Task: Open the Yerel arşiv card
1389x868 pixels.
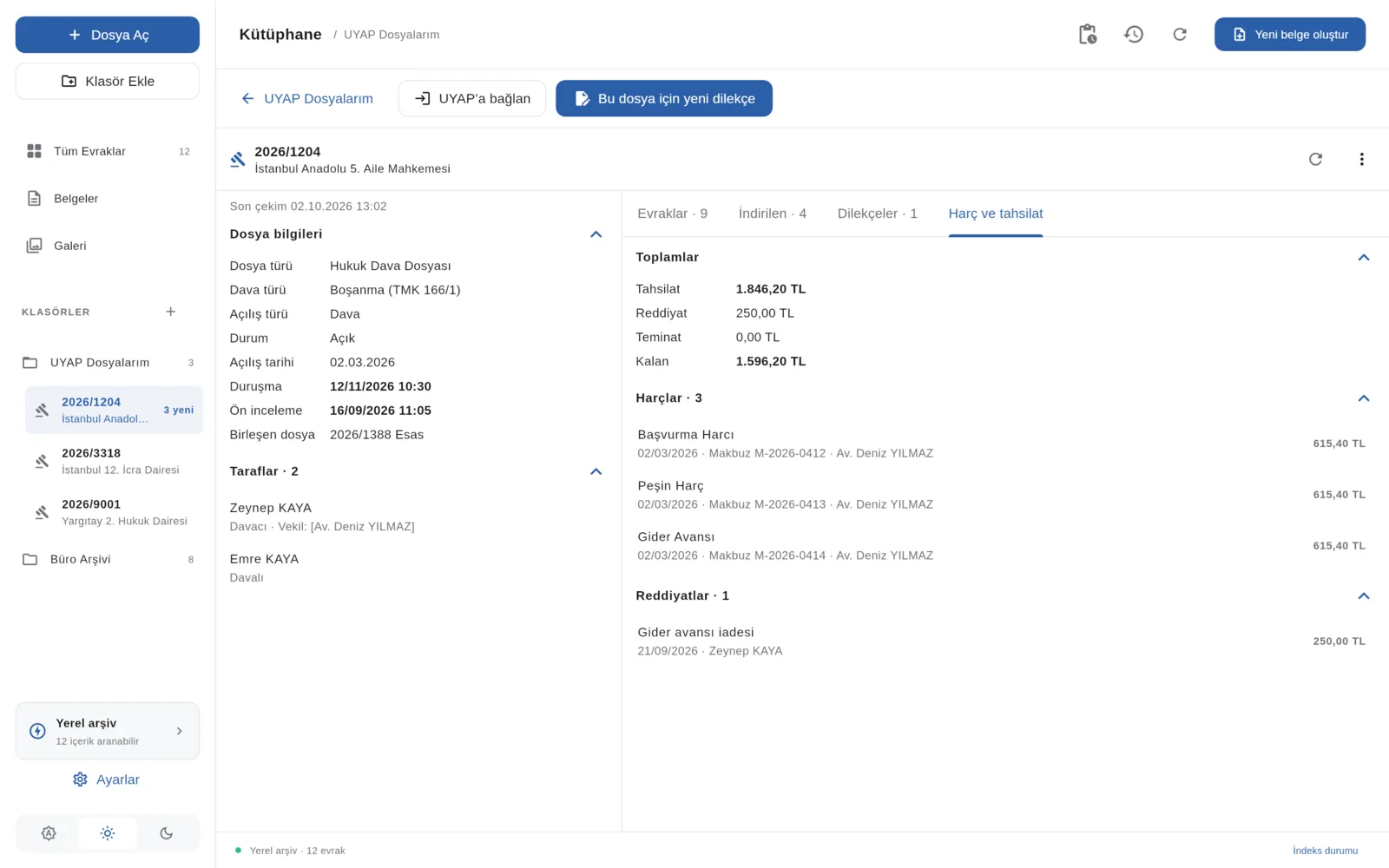Action: coord(108,731)
